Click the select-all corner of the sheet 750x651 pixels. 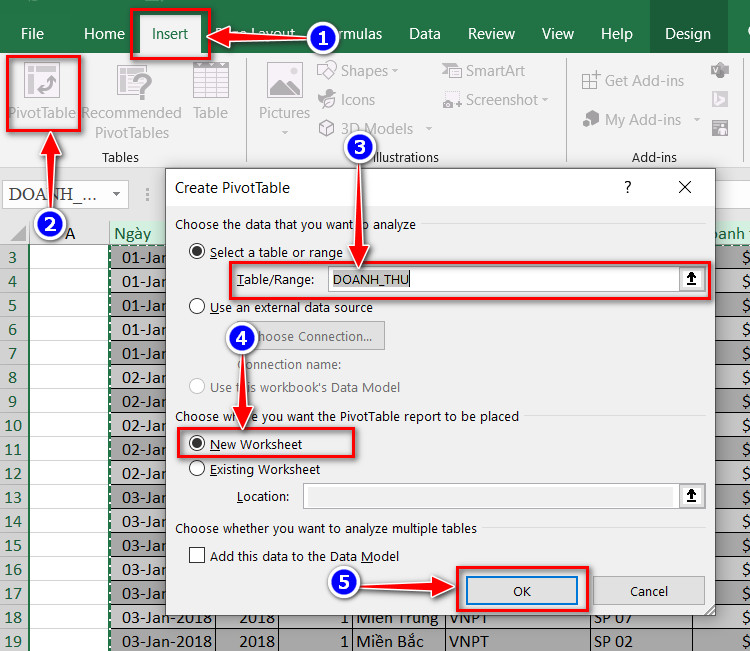point(17,233)
